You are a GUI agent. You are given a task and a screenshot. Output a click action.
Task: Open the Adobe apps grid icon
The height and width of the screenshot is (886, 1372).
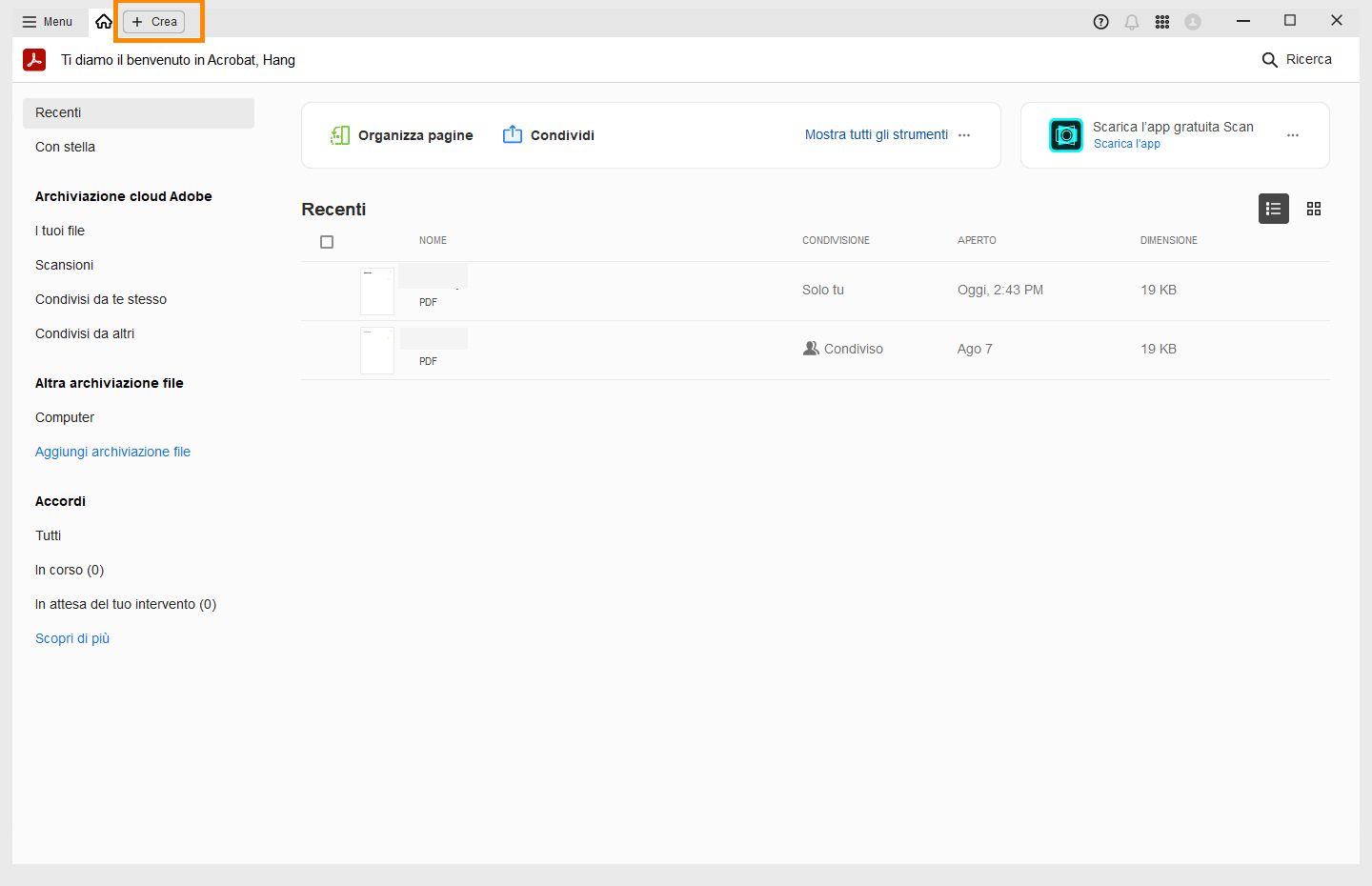pos(1162,22)
